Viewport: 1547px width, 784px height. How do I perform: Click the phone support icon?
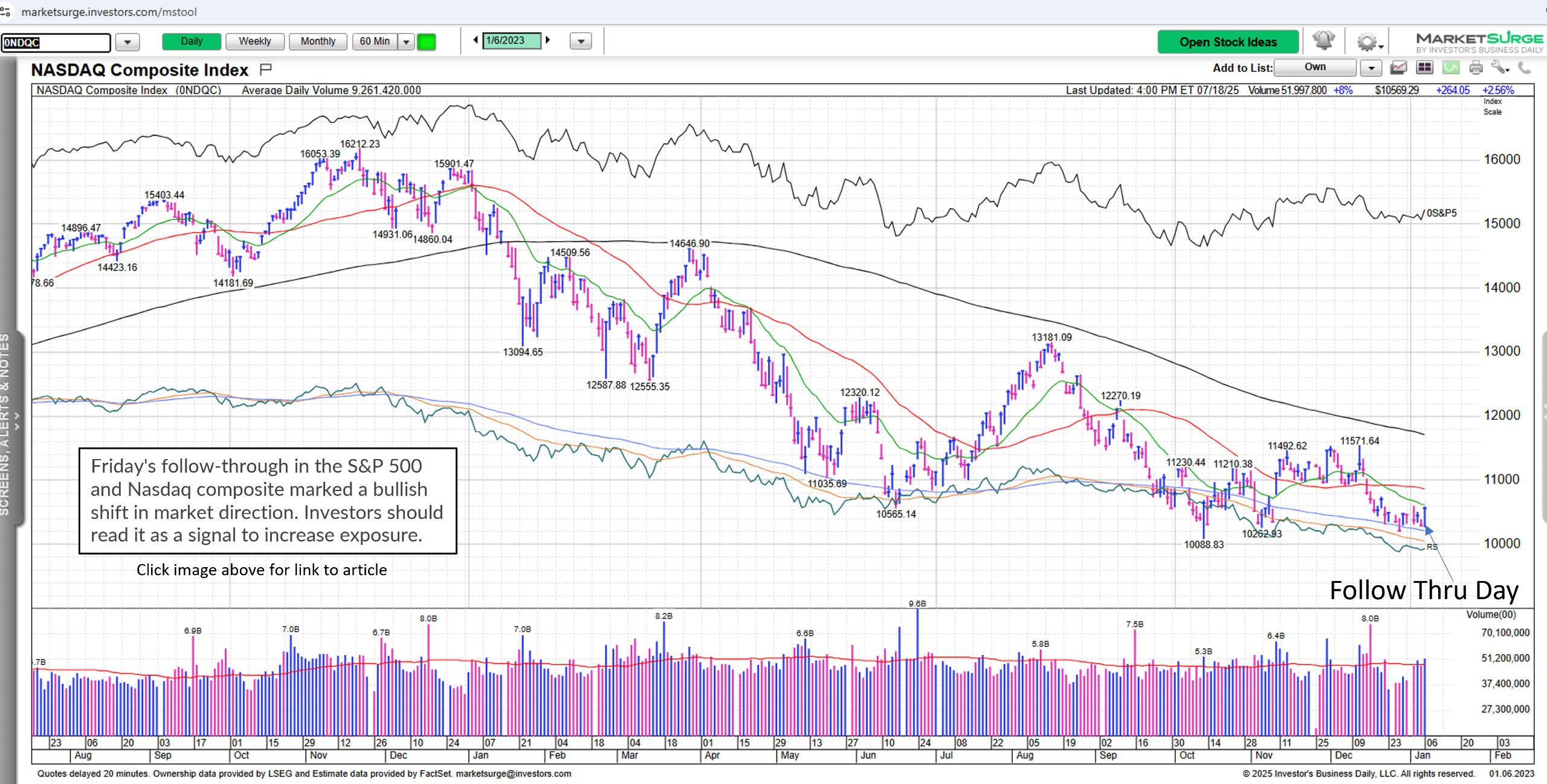pos(1524,68)
